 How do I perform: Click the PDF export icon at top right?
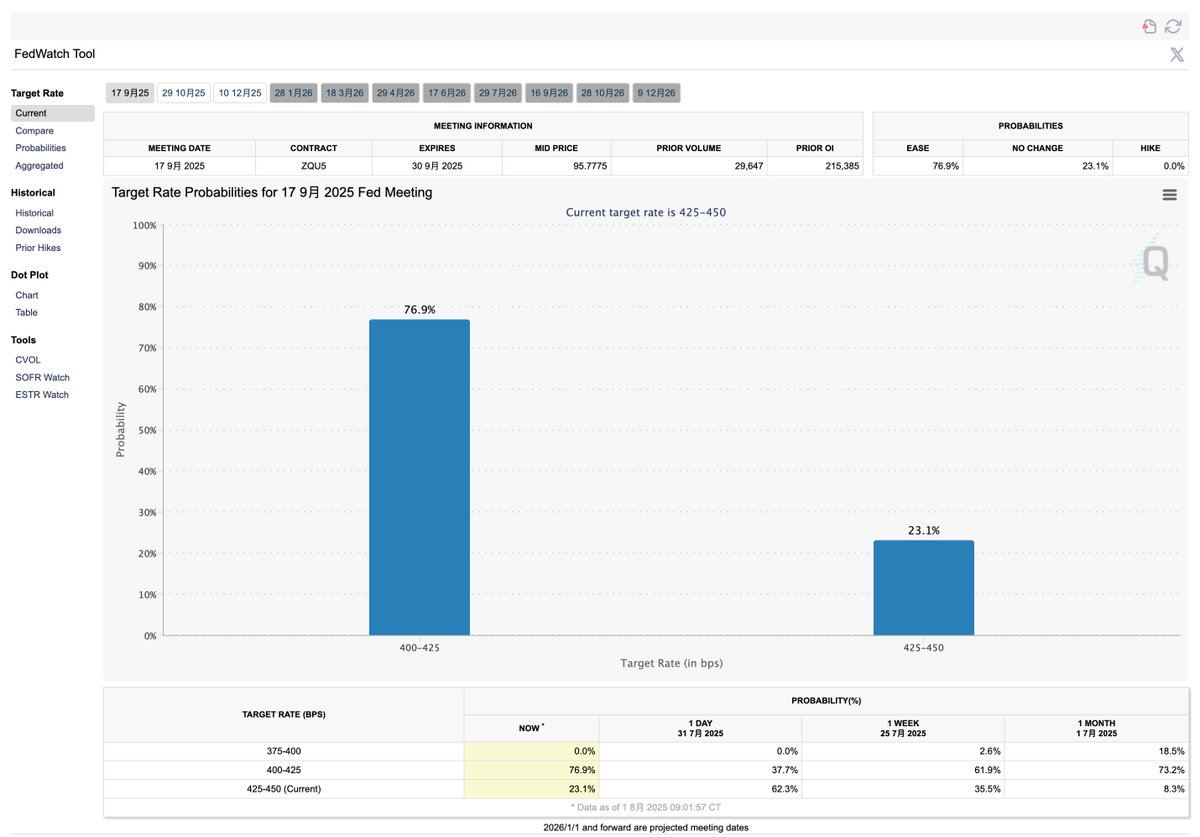1150,27
